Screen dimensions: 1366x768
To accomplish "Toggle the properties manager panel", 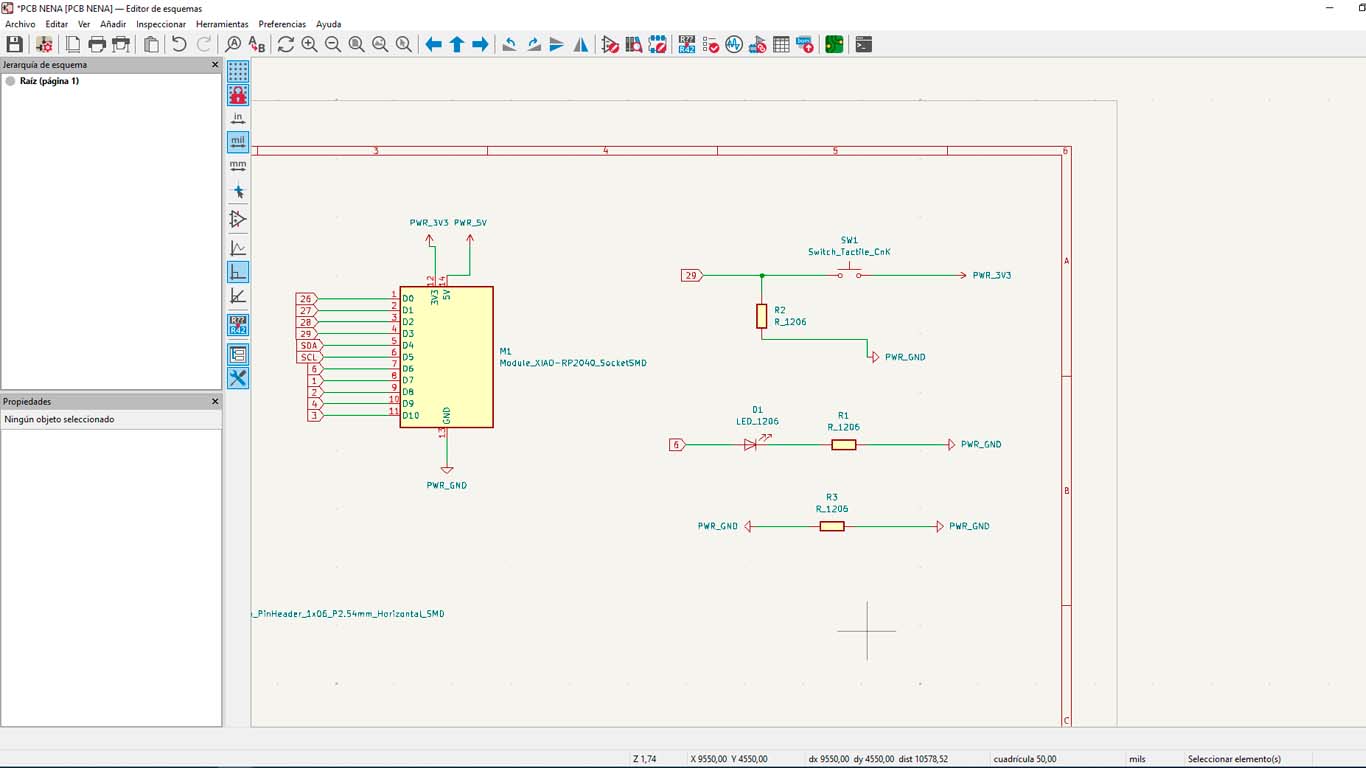I will (238, 378).
